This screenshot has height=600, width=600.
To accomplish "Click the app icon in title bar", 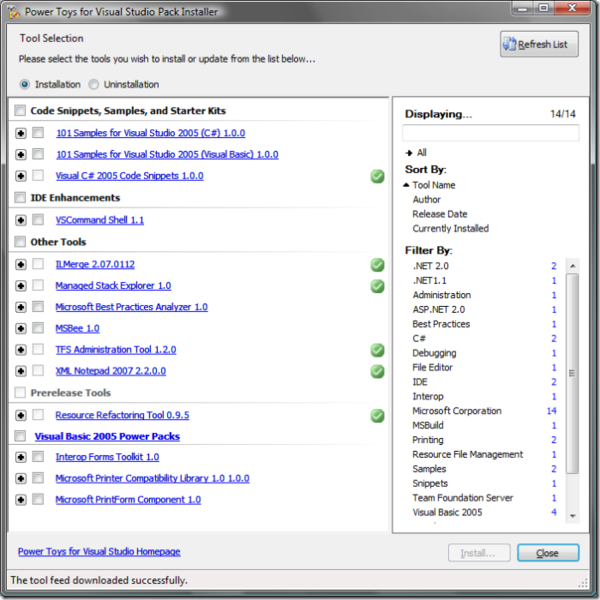I will [14, 12].
